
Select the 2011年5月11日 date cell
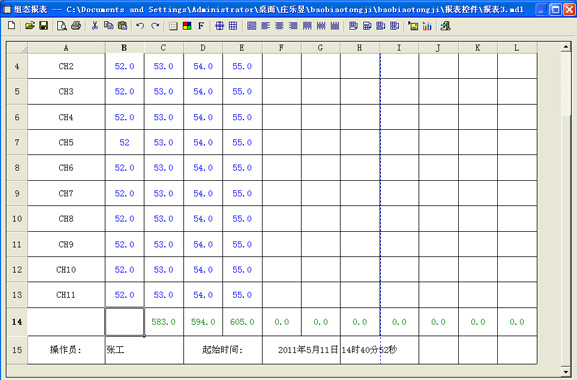301,350
